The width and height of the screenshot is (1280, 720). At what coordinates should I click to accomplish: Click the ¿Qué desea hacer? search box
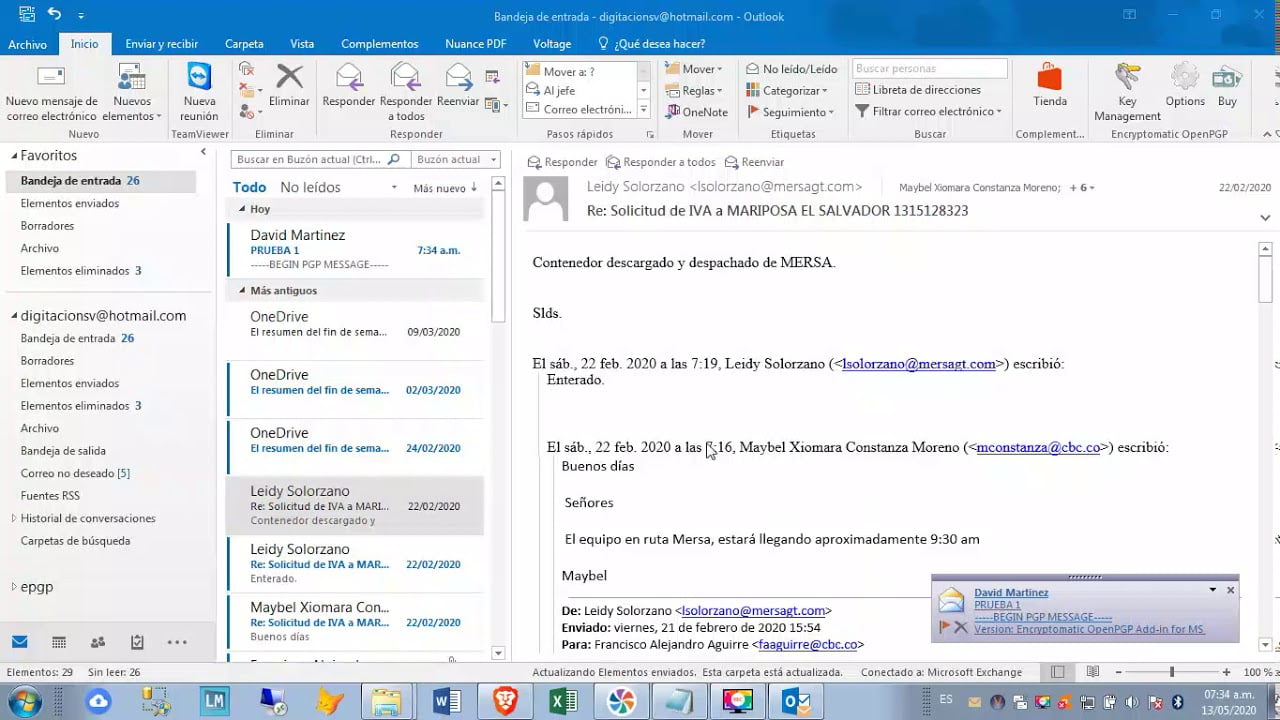pyautogui.click(x=651, y=44)
